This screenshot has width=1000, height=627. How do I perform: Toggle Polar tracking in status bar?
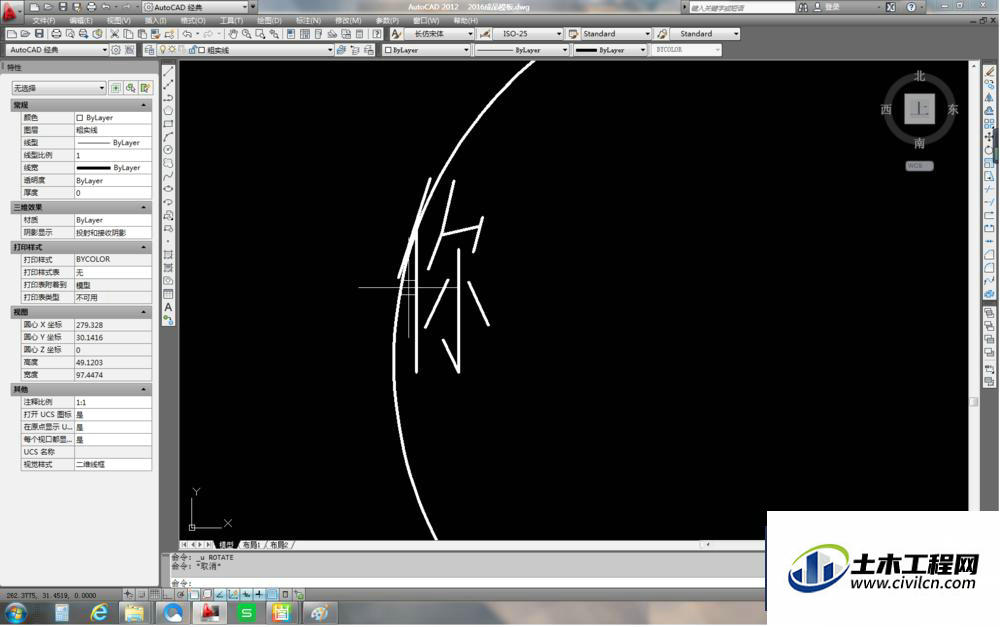(181, 594)
